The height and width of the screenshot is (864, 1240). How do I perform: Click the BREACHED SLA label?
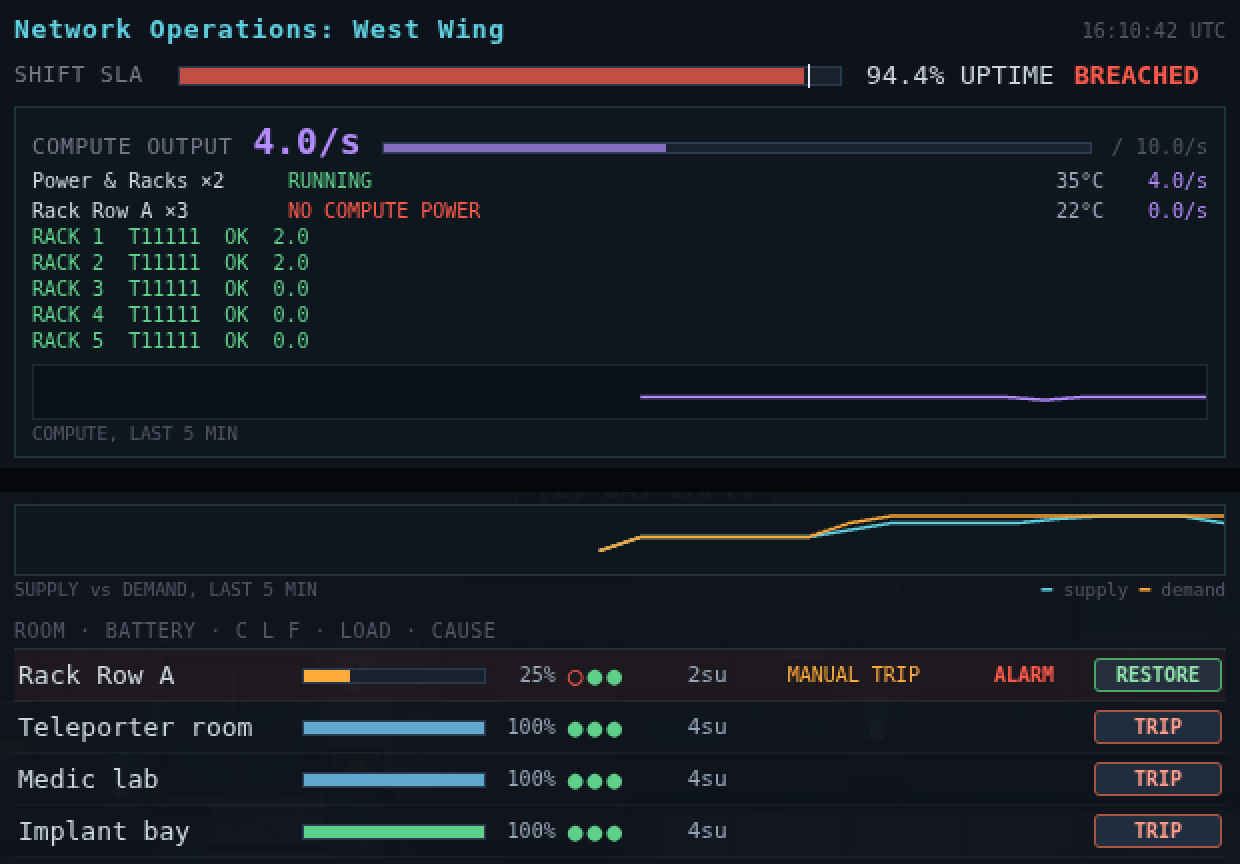point(1136,76)
